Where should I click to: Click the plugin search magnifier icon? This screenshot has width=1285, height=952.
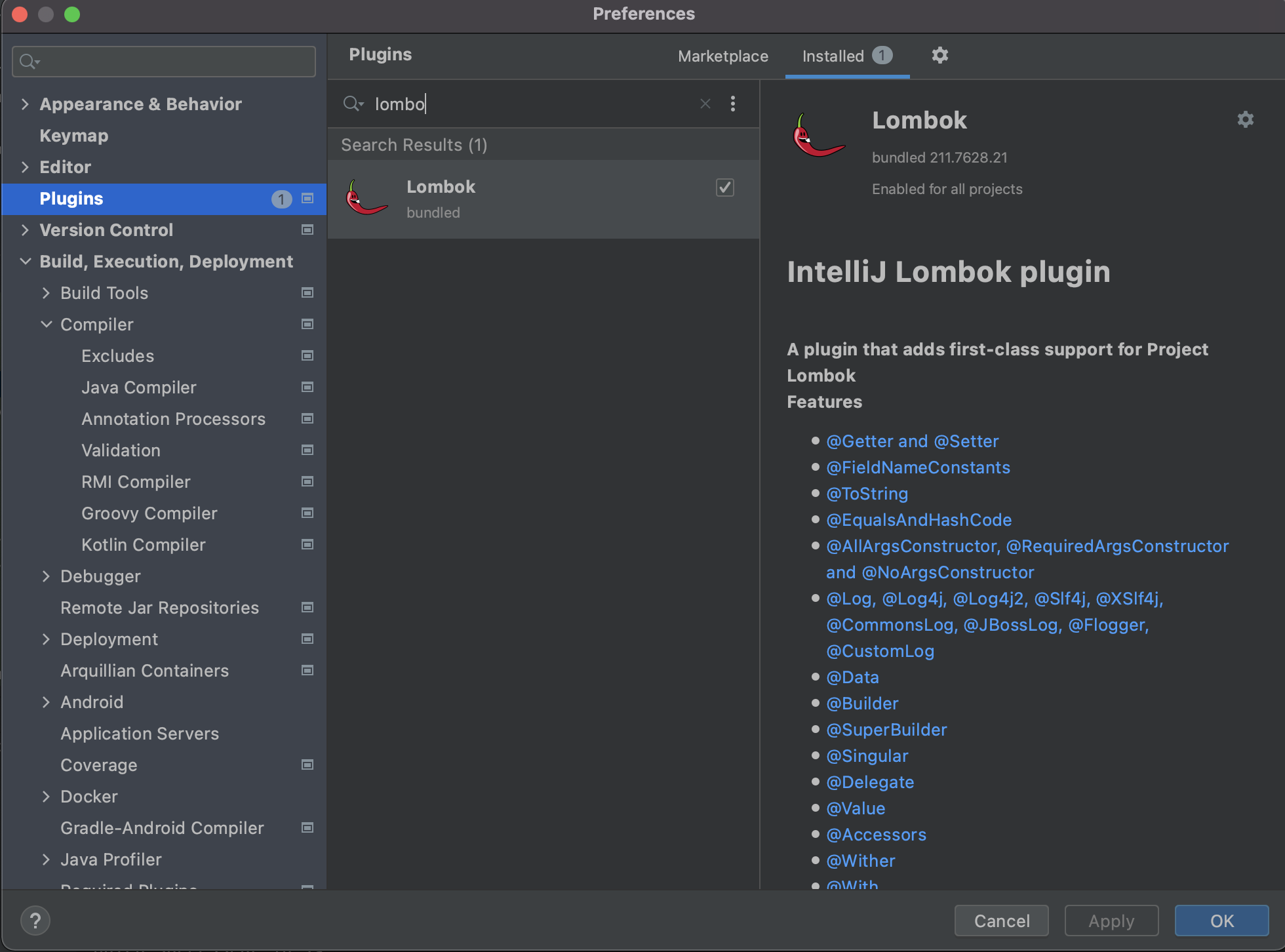click(353, 104)
